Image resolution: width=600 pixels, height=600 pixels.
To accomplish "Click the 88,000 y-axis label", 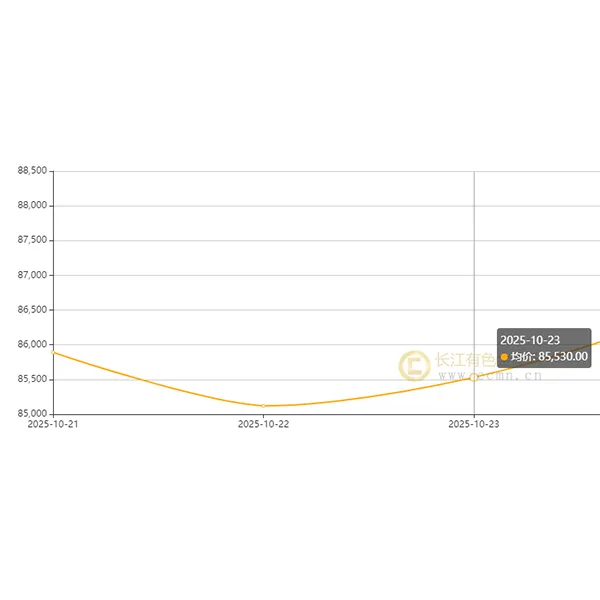I will tap(32, 206).
